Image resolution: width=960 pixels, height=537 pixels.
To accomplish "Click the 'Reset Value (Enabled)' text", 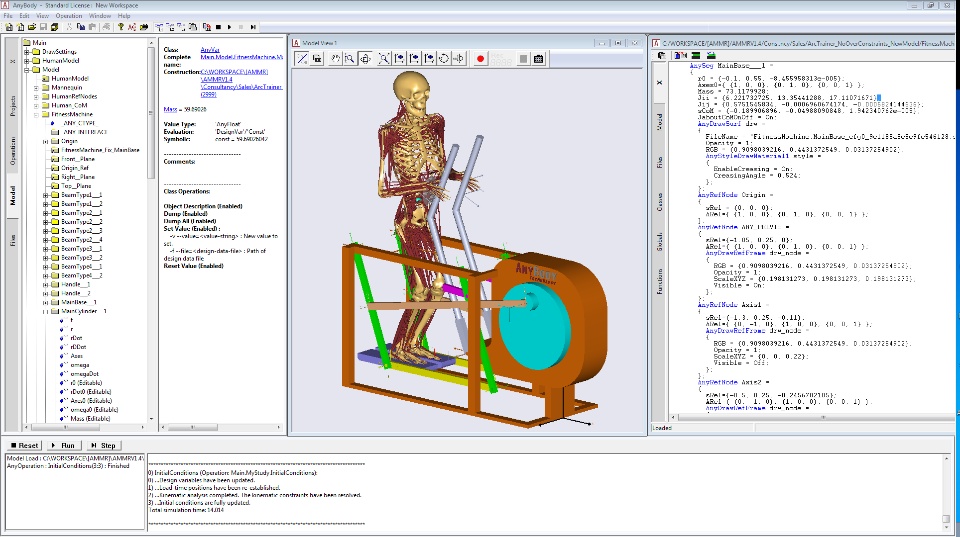I will click(193, 266).
